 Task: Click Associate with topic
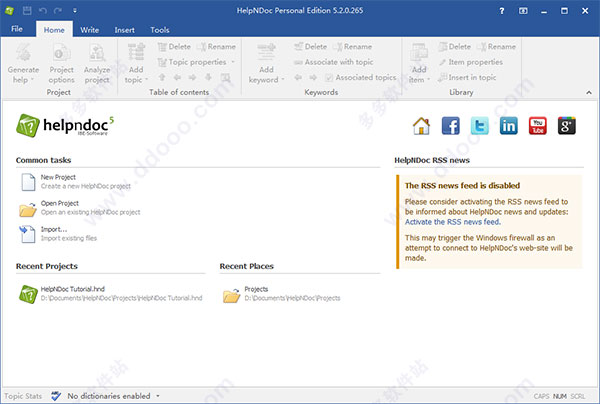tap(333, 62)
